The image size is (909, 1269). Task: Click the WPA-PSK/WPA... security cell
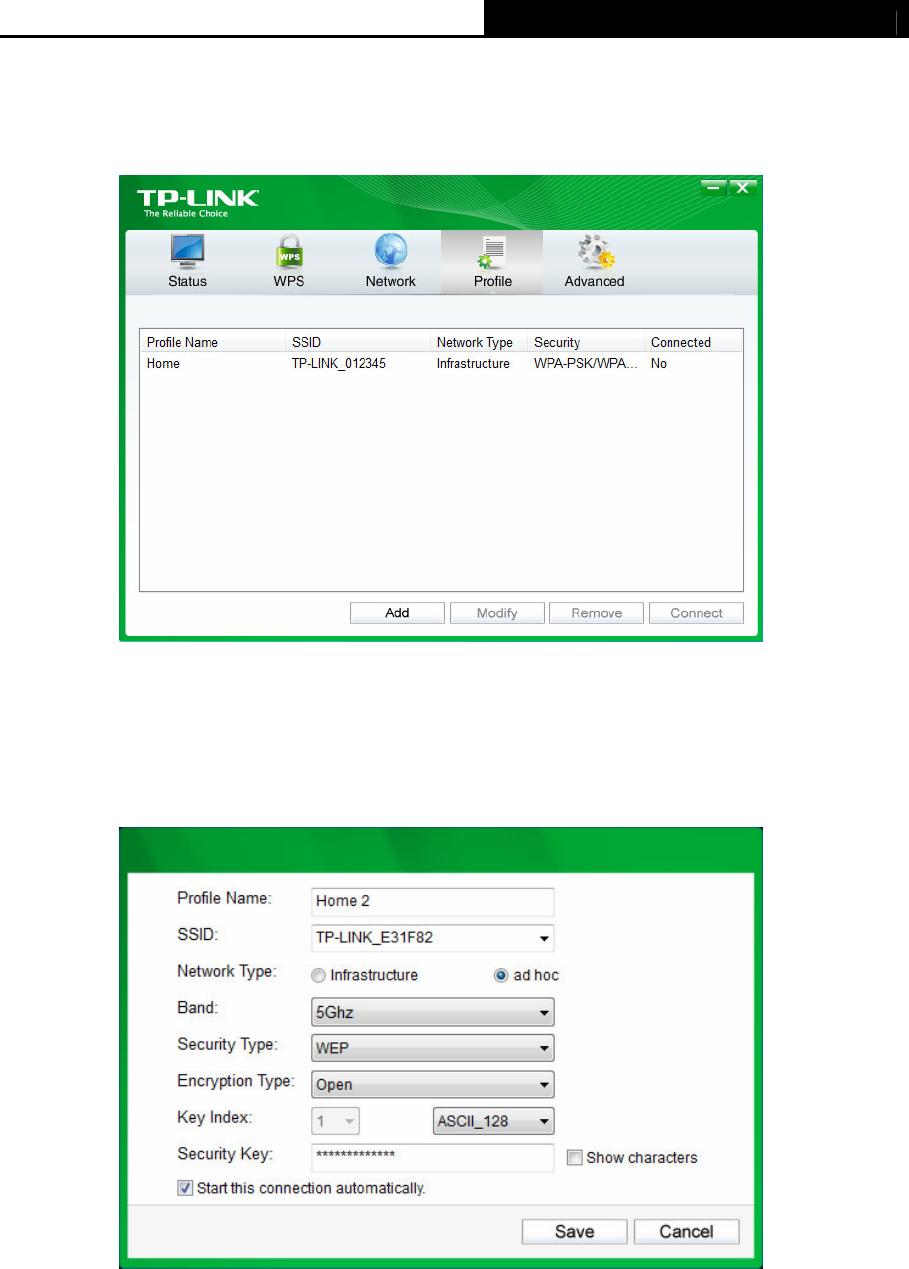point(585,364)
